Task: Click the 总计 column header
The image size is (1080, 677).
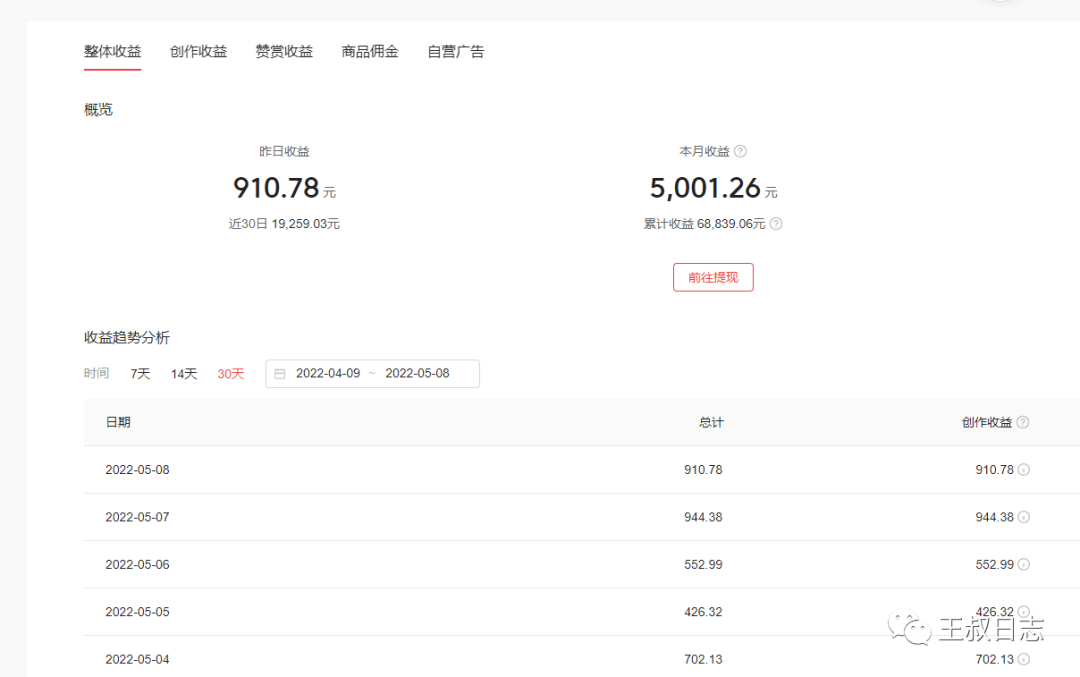Action: click(x=711, y=422)
